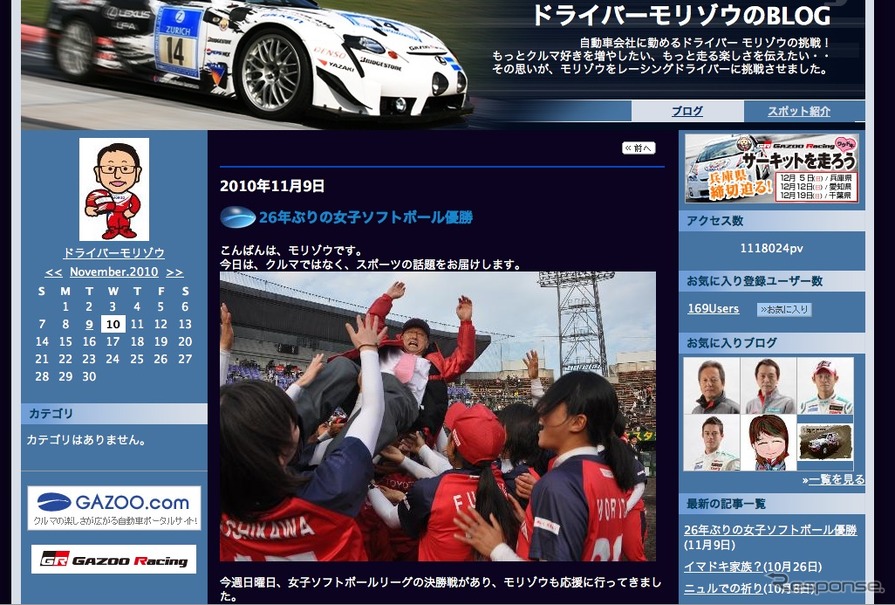This screenshot has height=605, width=895.
Task: Click the お気に入り登録ユーザー数 header
Action: [772, 281]
